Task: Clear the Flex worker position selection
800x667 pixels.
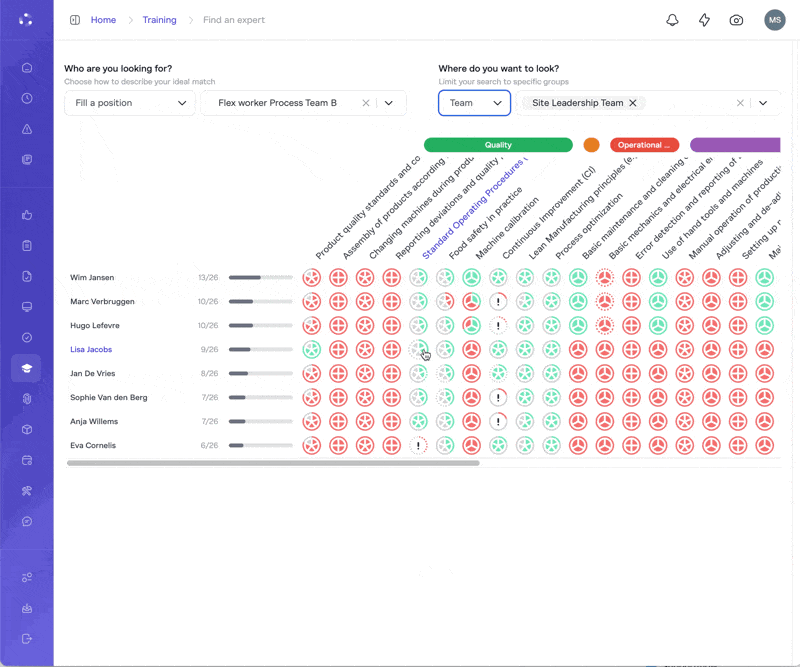Action: coord(366,103)
